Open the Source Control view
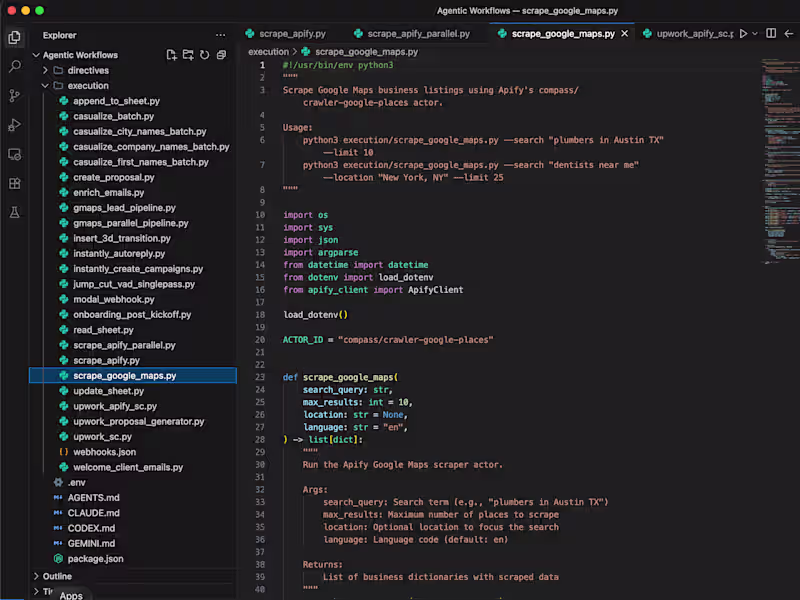The height and width of the screenshot is (600, 800). [15, 95]
